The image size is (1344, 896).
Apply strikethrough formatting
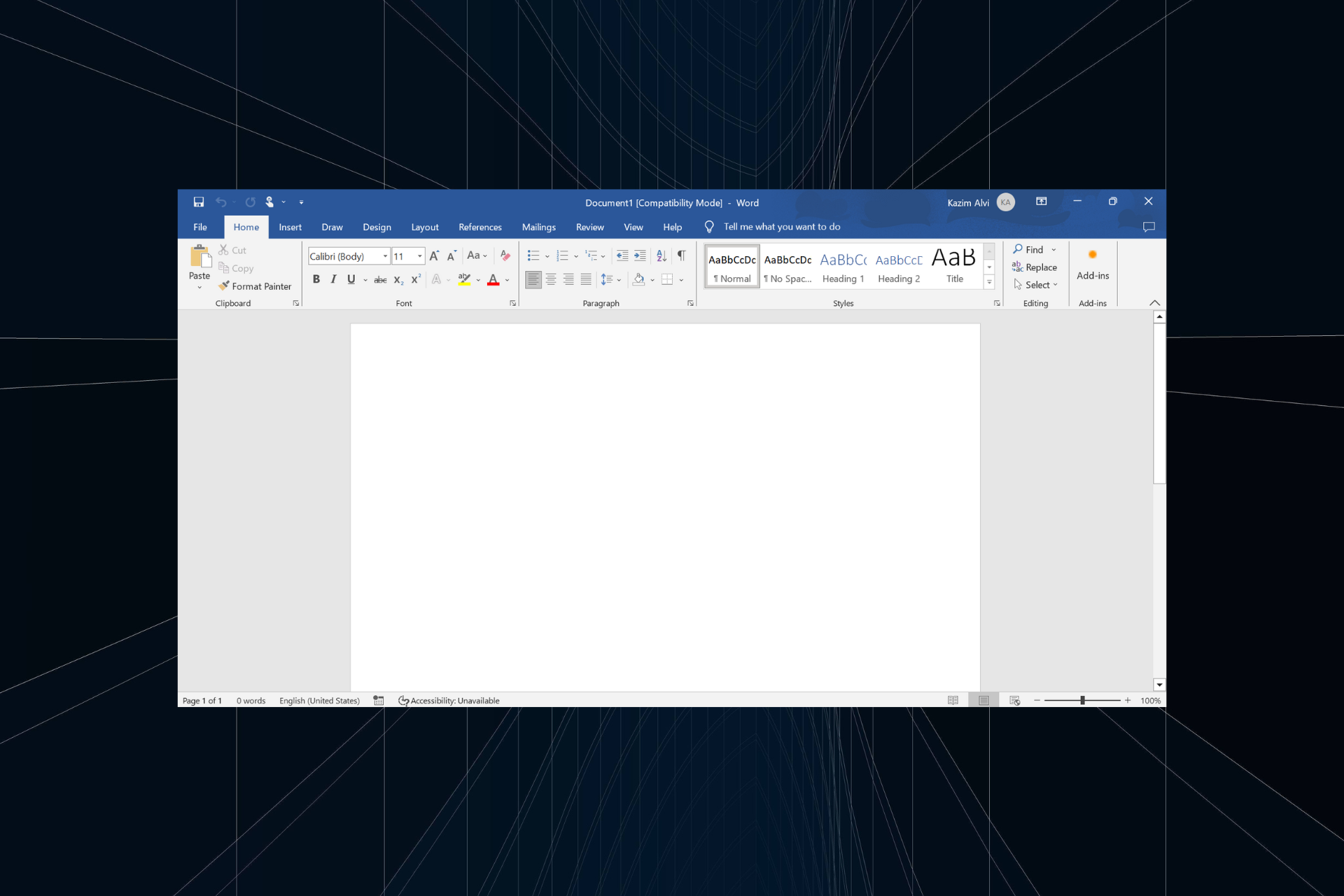point(380,279)
